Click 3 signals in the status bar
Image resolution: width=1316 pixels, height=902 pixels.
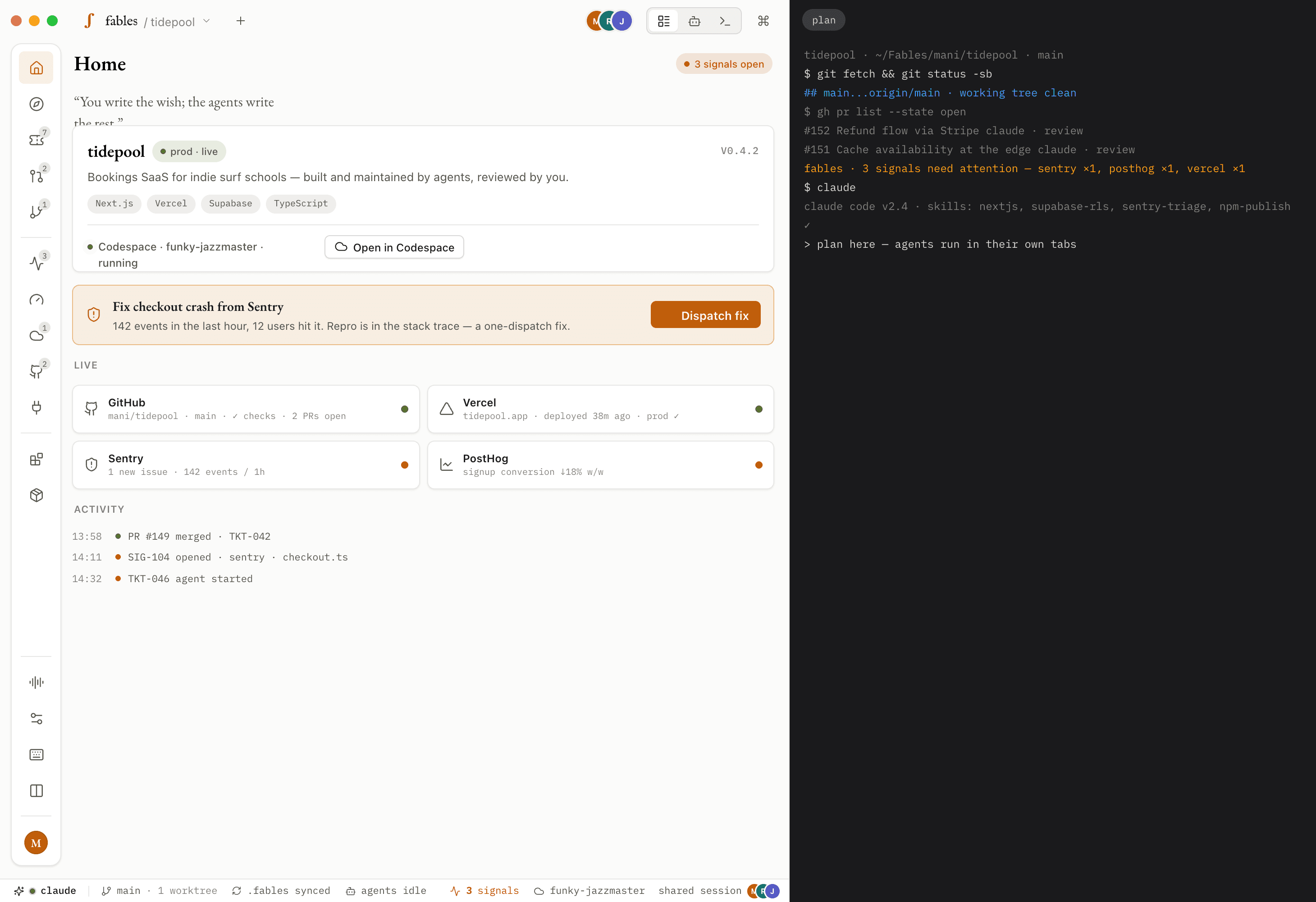coord(485,891)
